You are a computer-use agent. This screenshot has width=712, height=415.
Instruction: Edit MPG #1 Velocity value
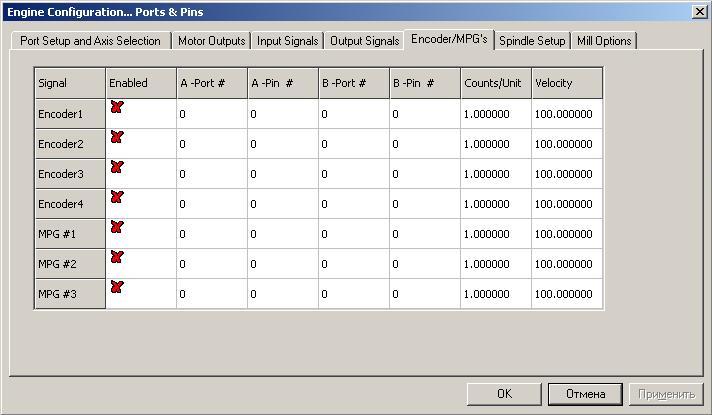coord(567,234)
